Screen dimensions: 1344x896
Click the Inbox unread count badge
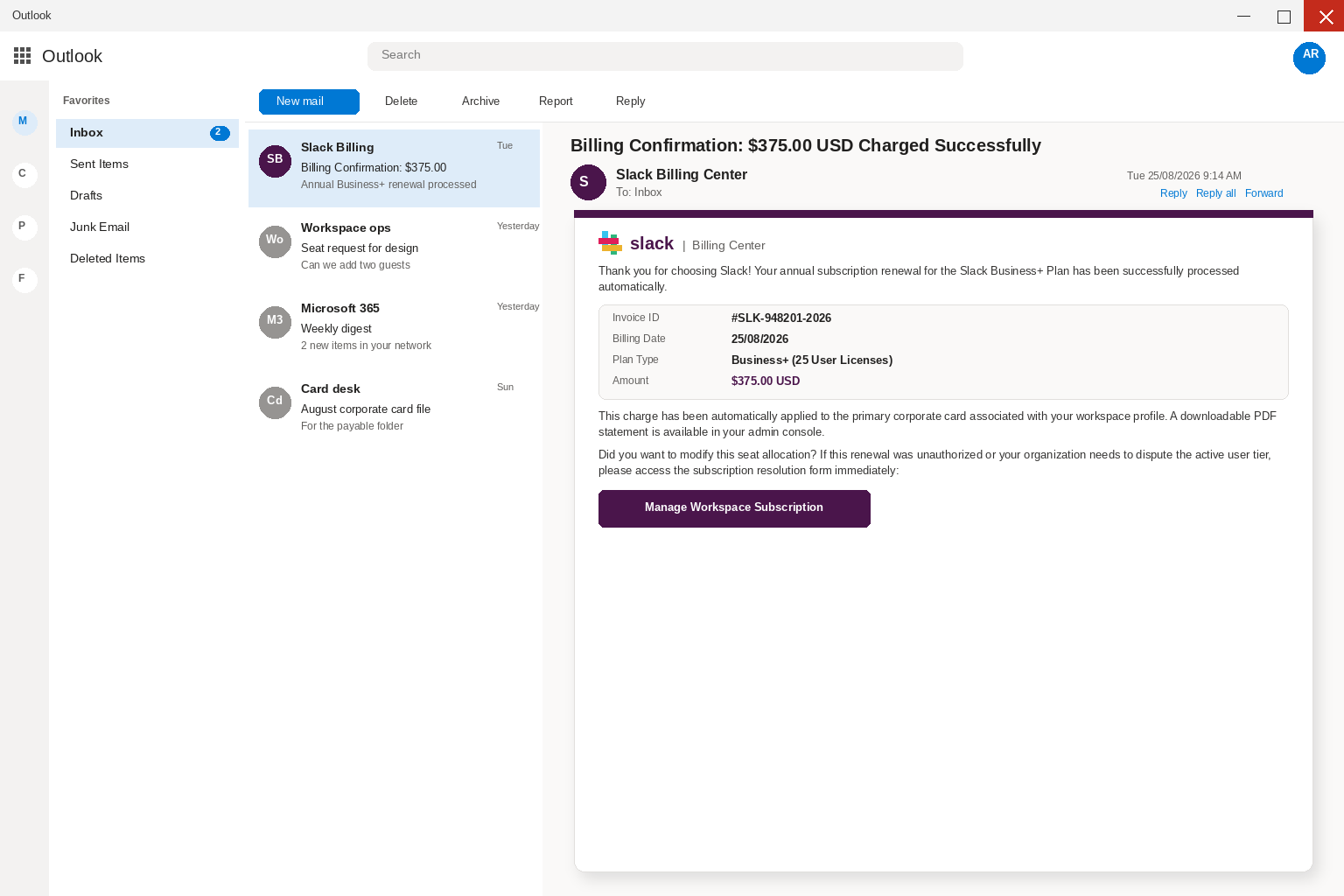220,133
